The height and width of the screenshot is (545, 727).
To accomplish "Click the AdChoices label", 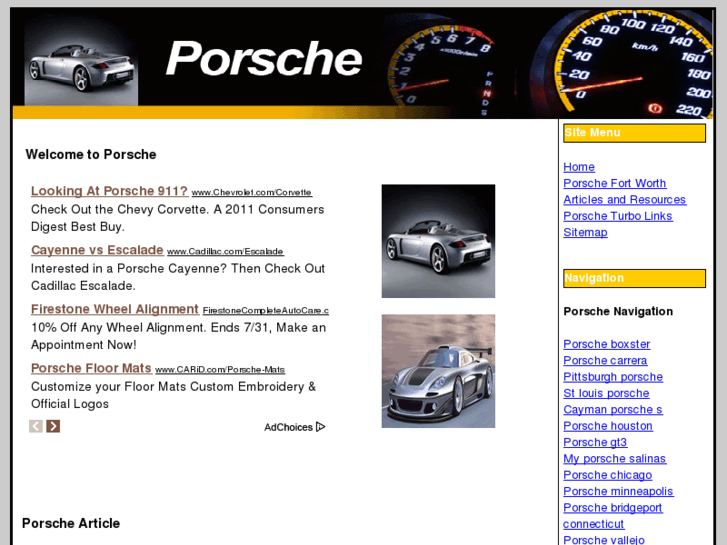I will point(288,427).
